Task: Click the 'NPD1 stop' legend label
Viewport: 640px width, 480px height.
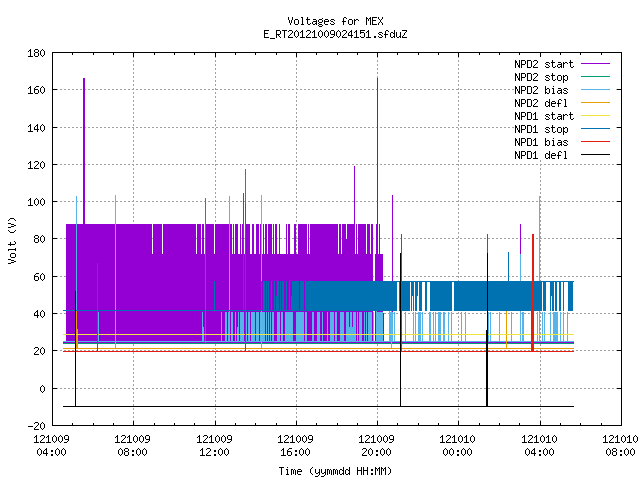Action: click(x=541, y=129)
